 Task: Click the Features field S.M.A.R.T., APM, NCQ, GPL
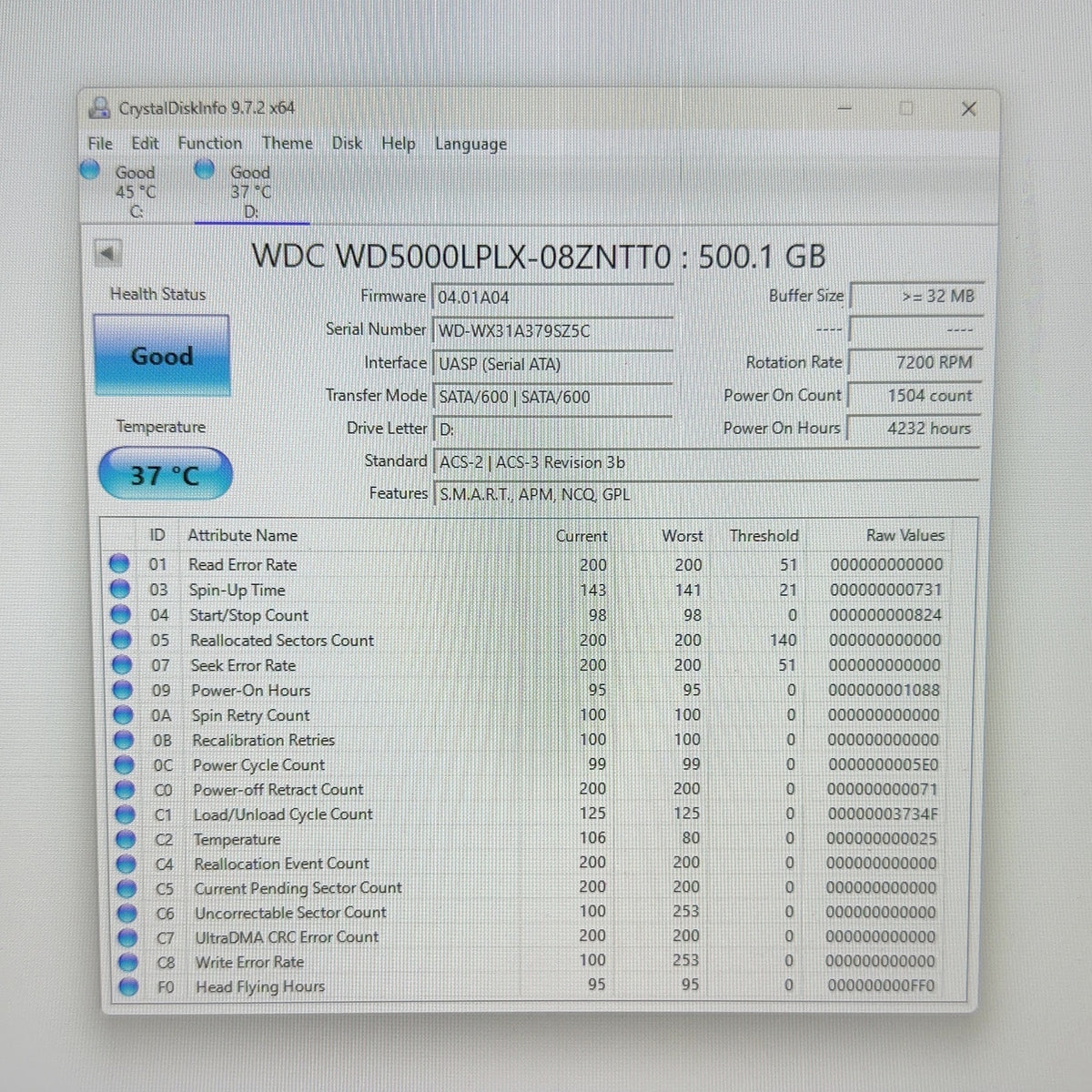point(707,495)
